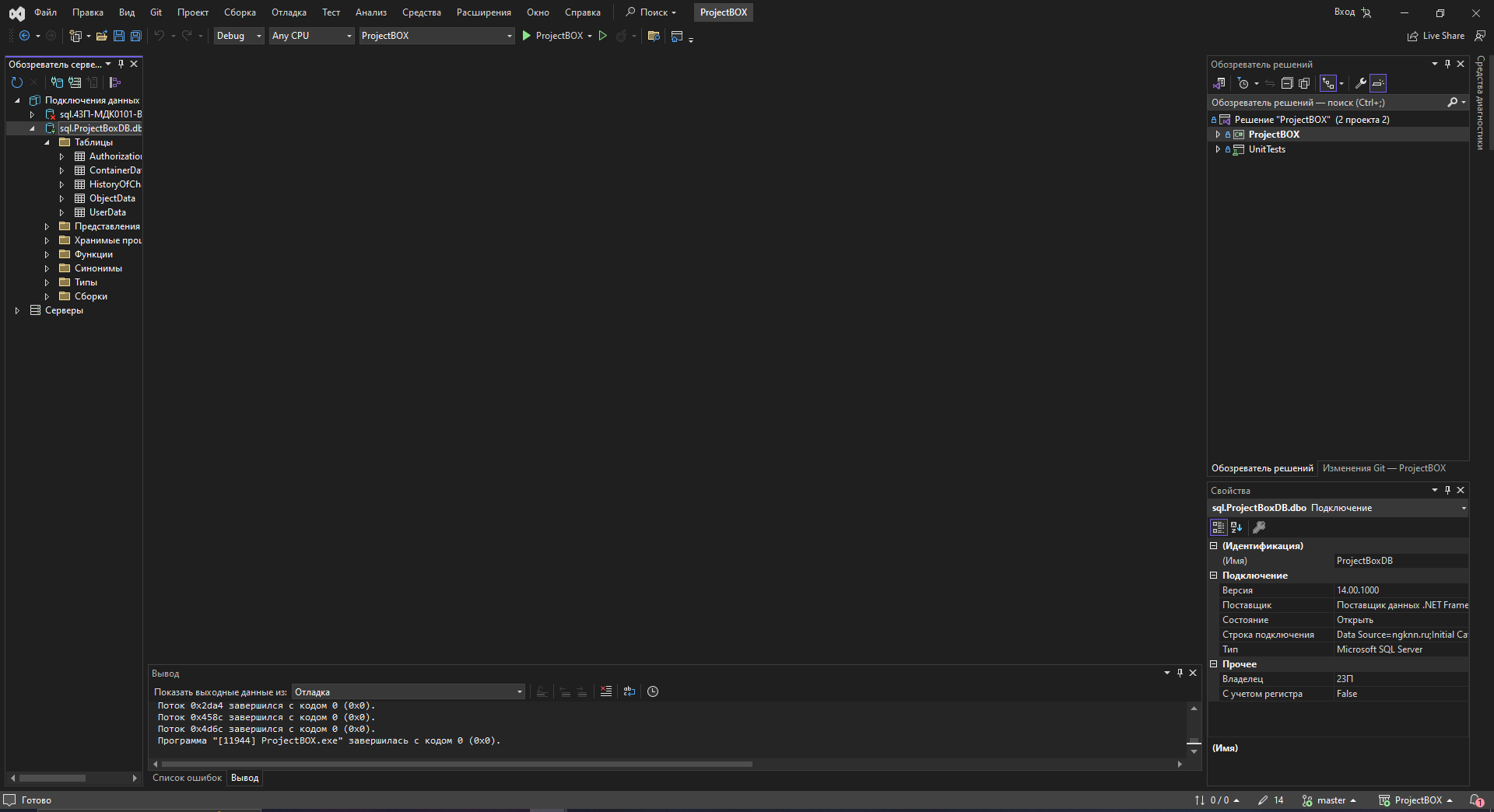The width and height of the screenshot is (1494, 812).
Task: Click the account icon beside Вход
Action: point(1366,12)
